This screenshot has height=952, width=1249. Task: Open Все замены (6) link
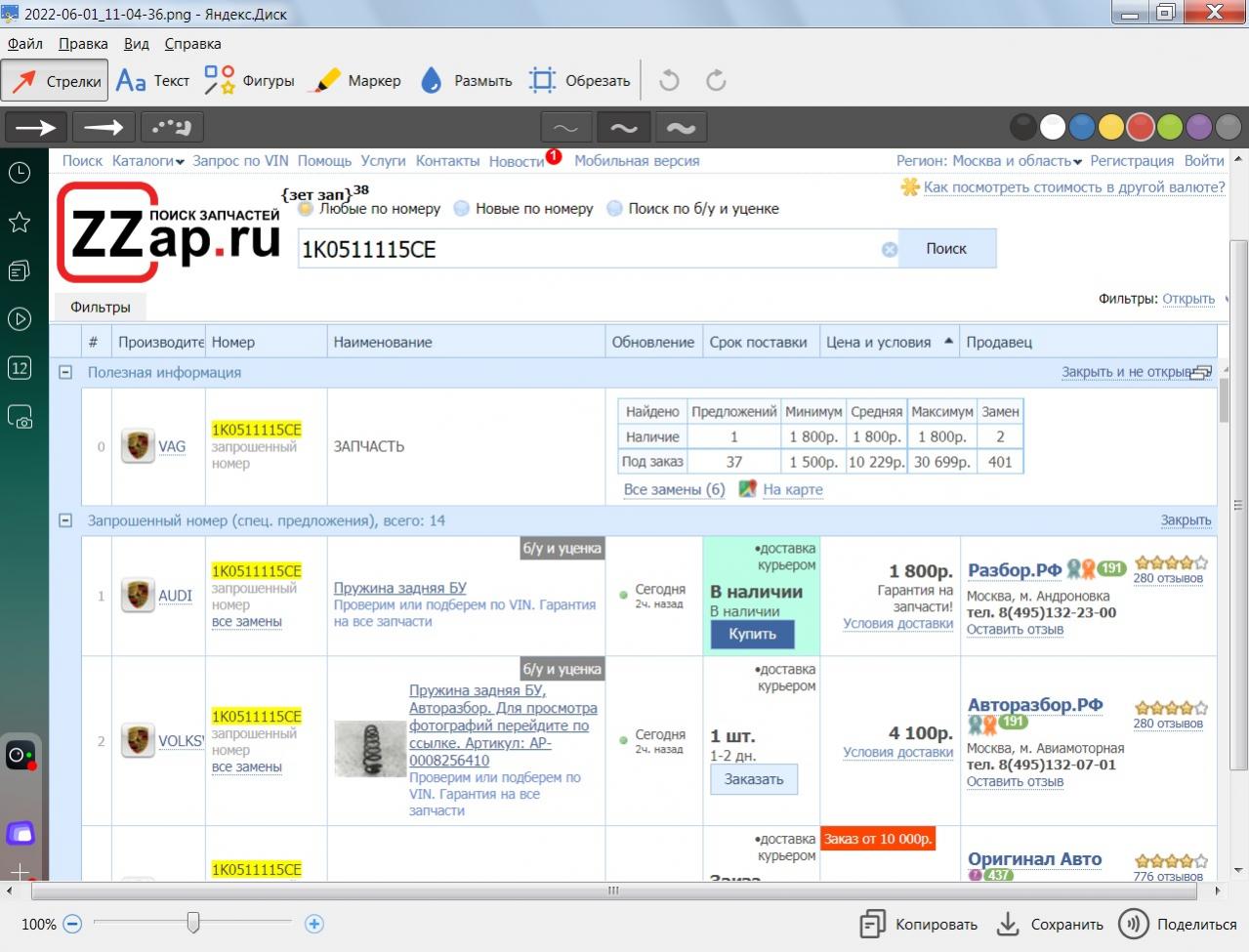pos(674,489)
